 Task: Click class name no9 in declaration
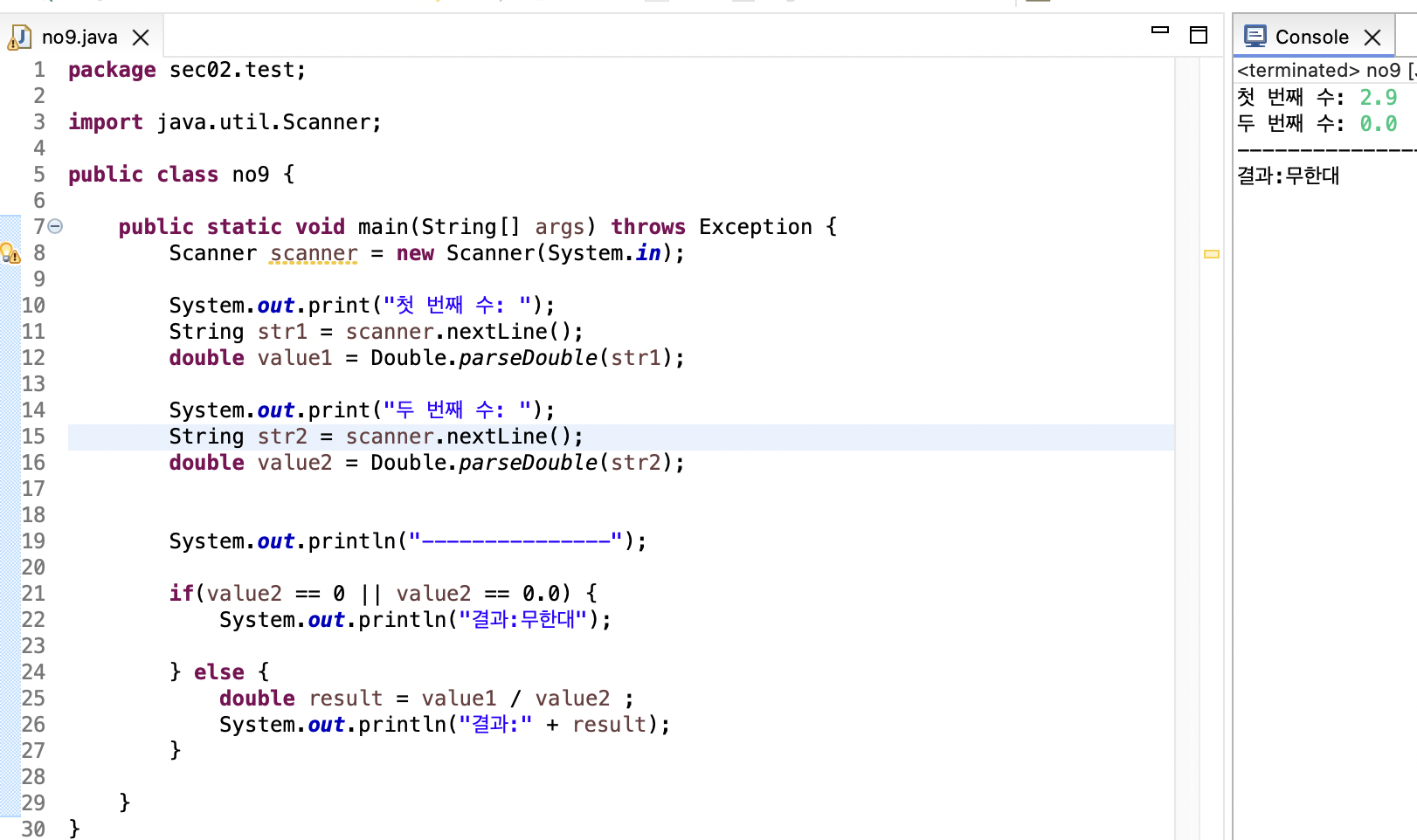point(251,175)
